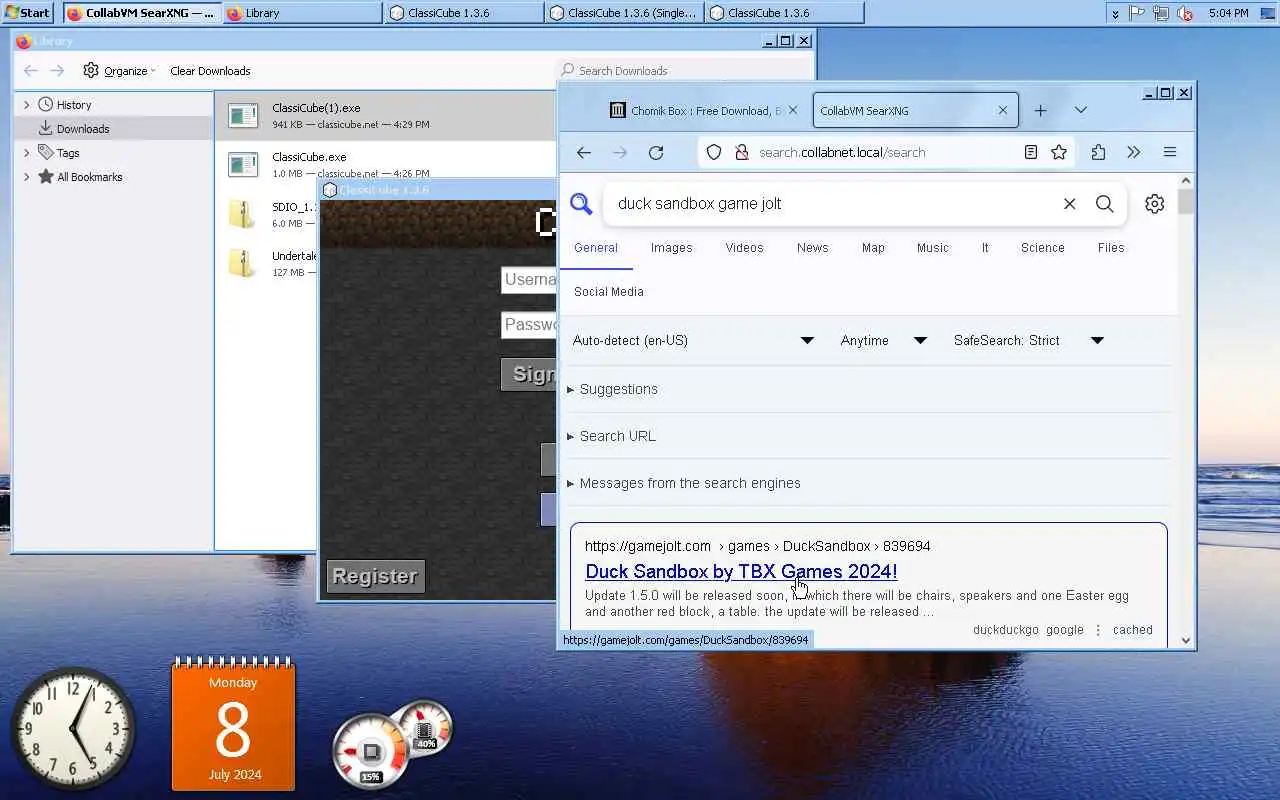Image resolution: width=1280 pixels, height=800 pixels.
Task: Click the taskbar clock 5:04 PM
Action: tap(1228, 13)
